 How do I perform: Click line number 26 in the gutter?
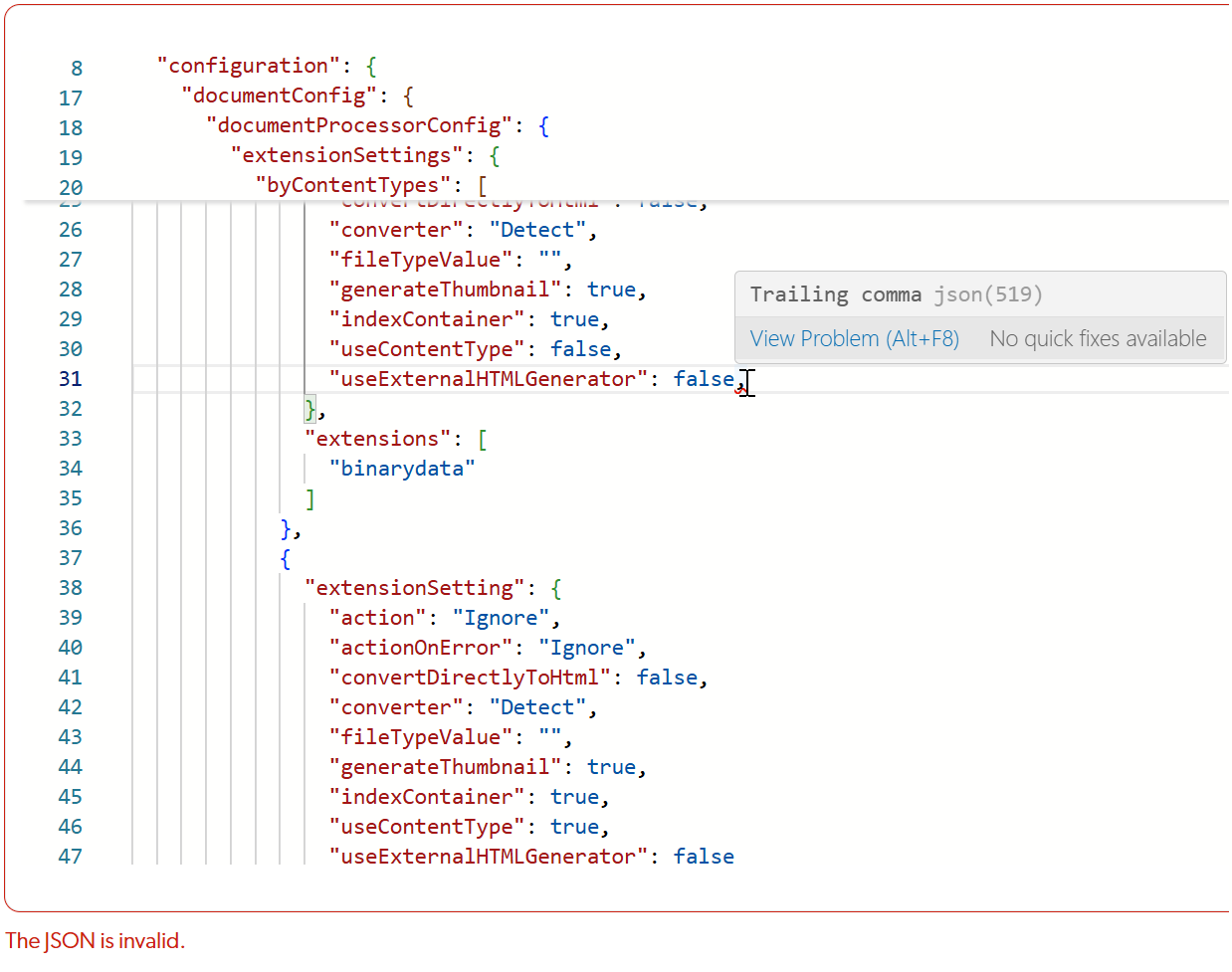pyautogui.click(x=70, y=230)
